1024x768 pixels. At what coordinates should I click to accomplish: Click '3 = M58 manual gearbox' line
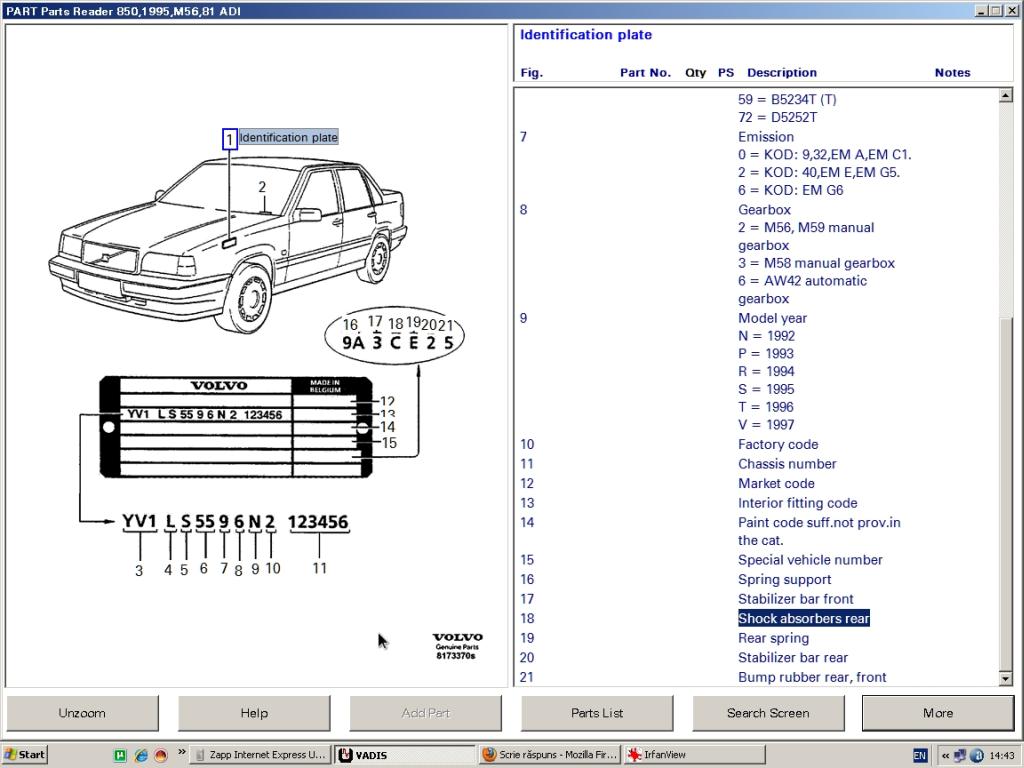pos(816,263)
